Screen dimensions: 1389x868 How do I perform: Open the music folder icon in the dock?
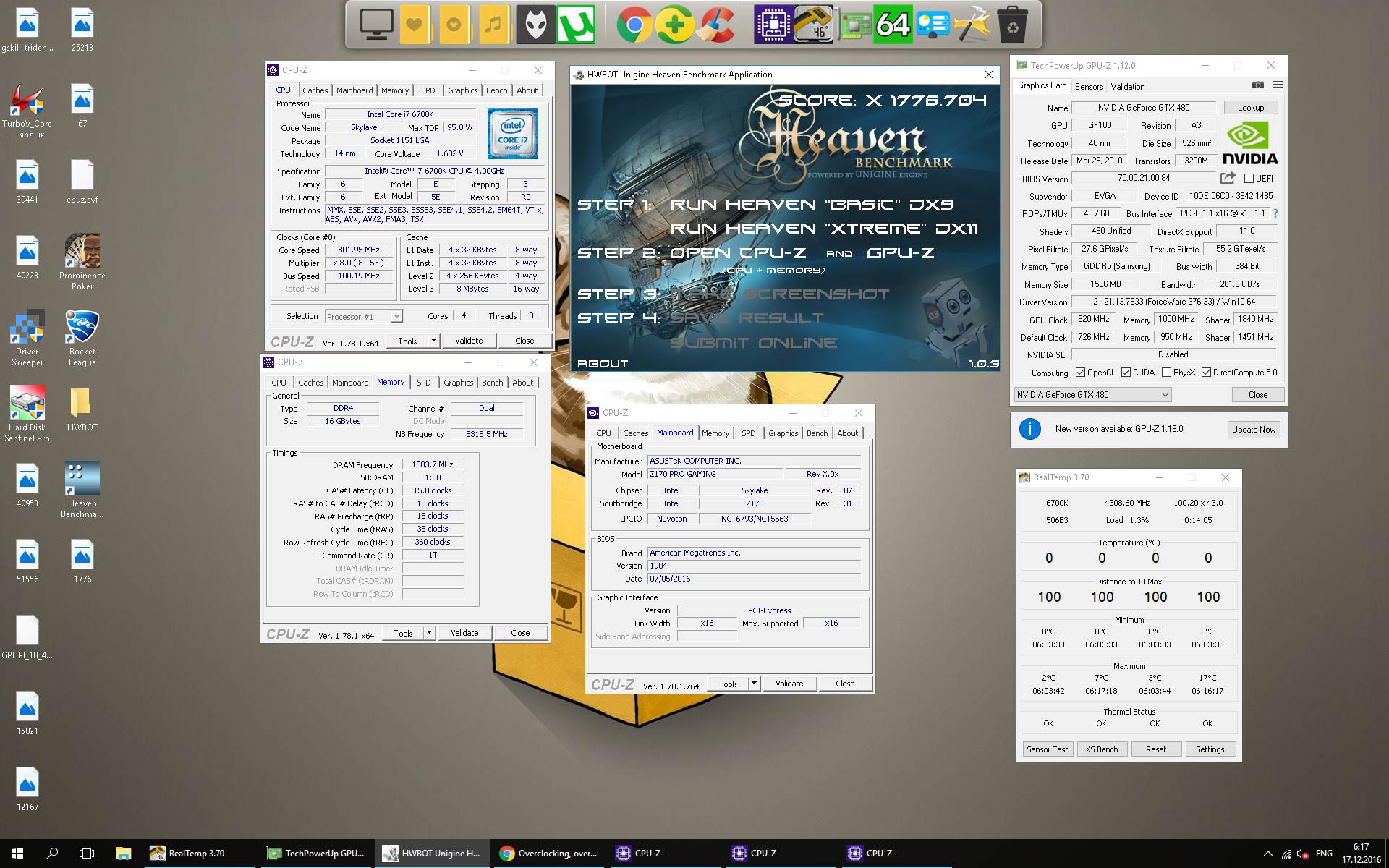493,25
